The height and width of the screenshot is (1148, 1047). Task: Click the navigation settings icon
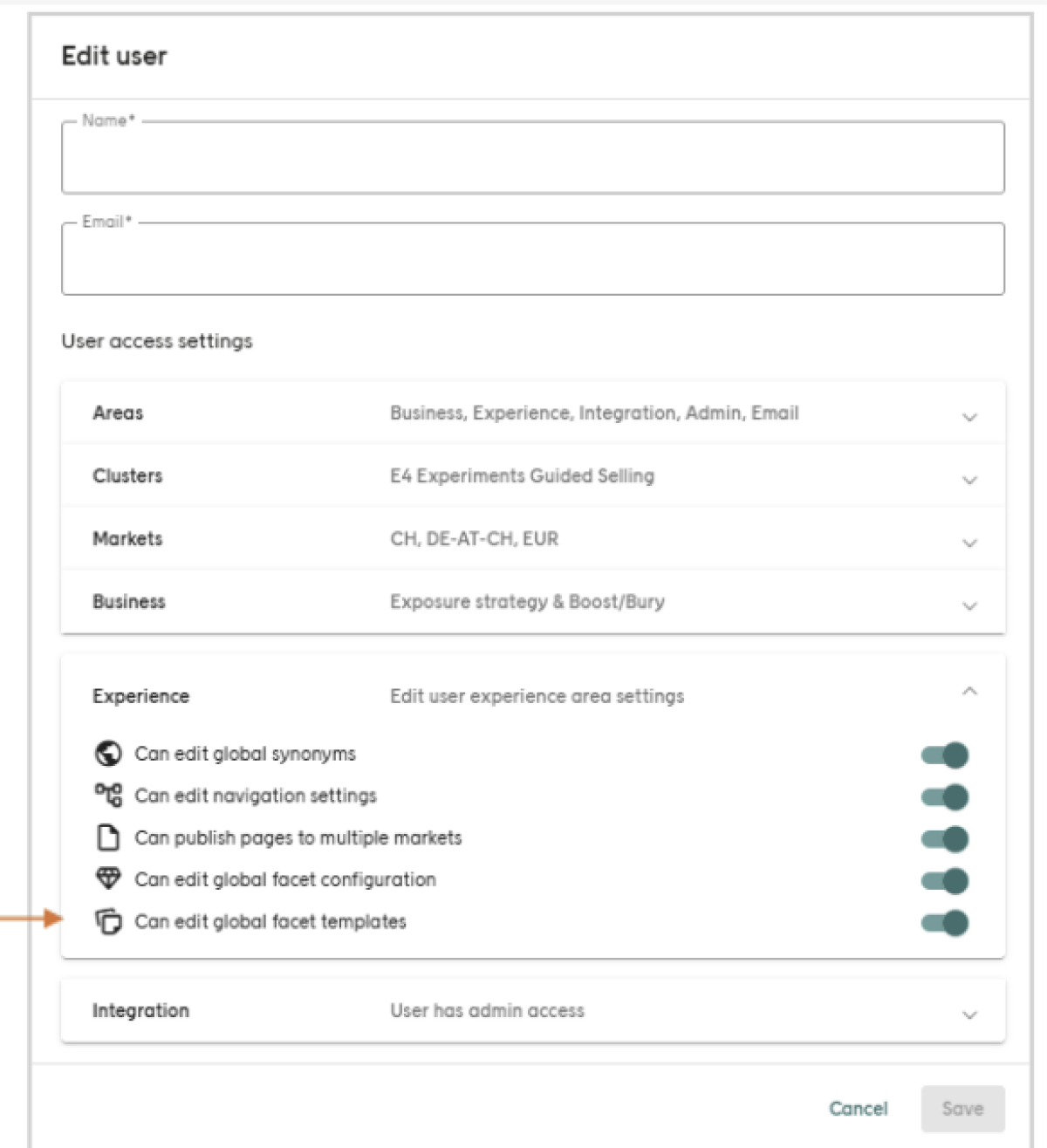pos(108,796)
